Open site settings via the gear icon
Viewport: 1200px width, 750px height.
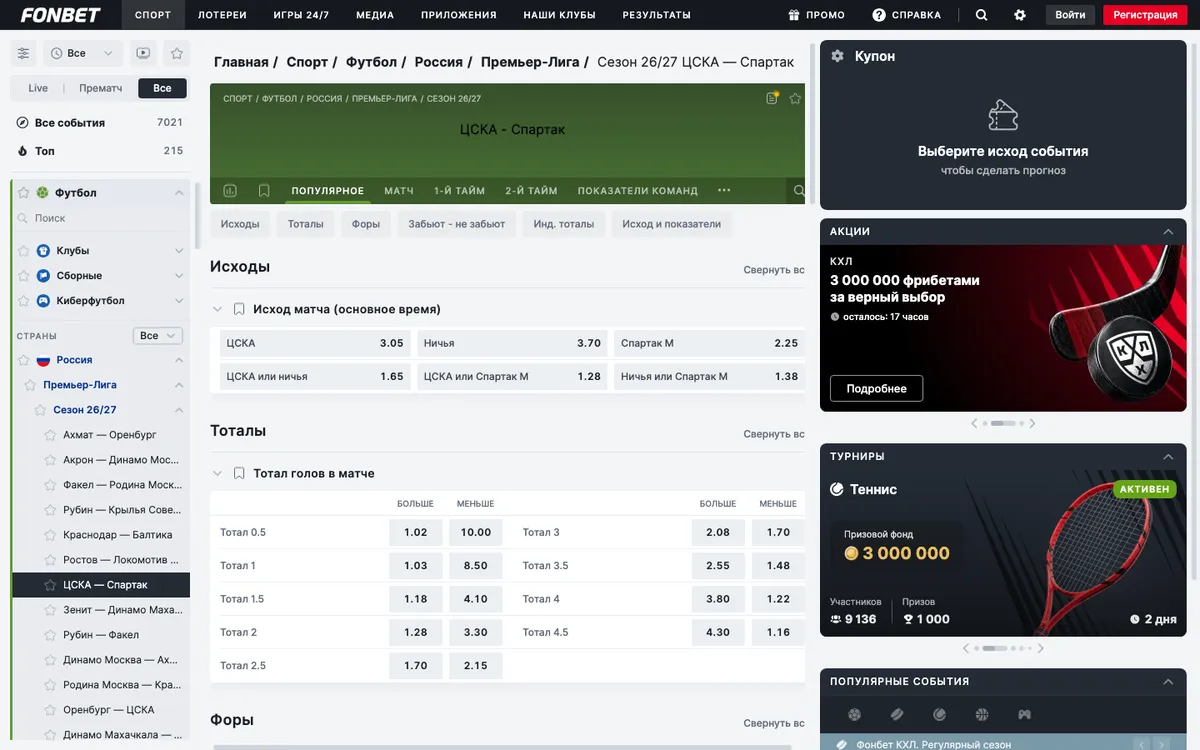tap(1020, 15)
